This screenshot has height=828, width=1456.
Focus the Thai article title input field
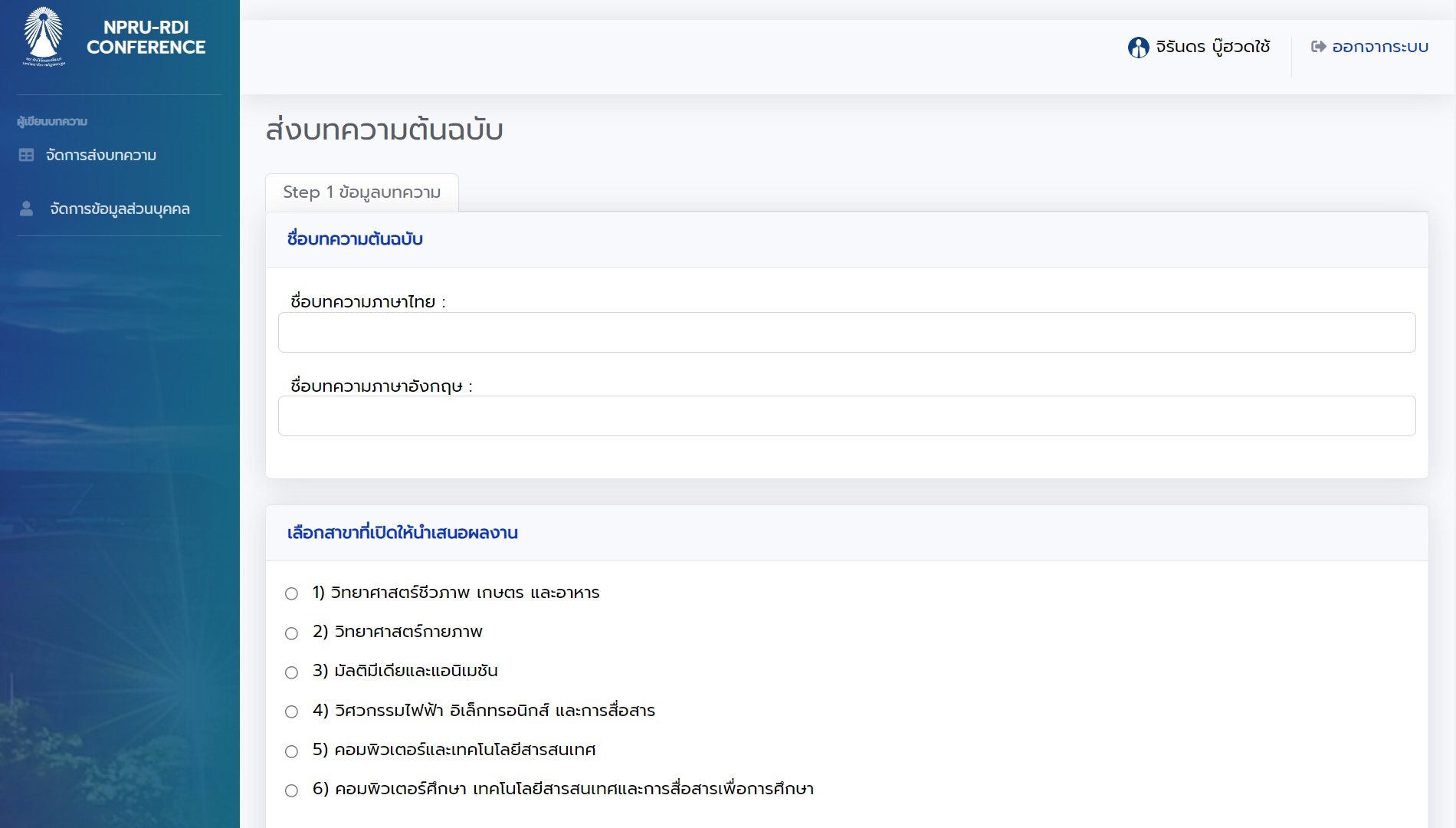pos(846,332)
